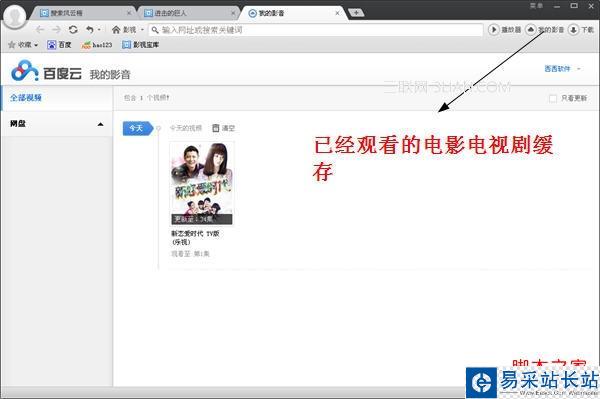Open the 下载 download button
Image resolution: width=600 pixels, height=399 pixels.
(x=581, y=29)
